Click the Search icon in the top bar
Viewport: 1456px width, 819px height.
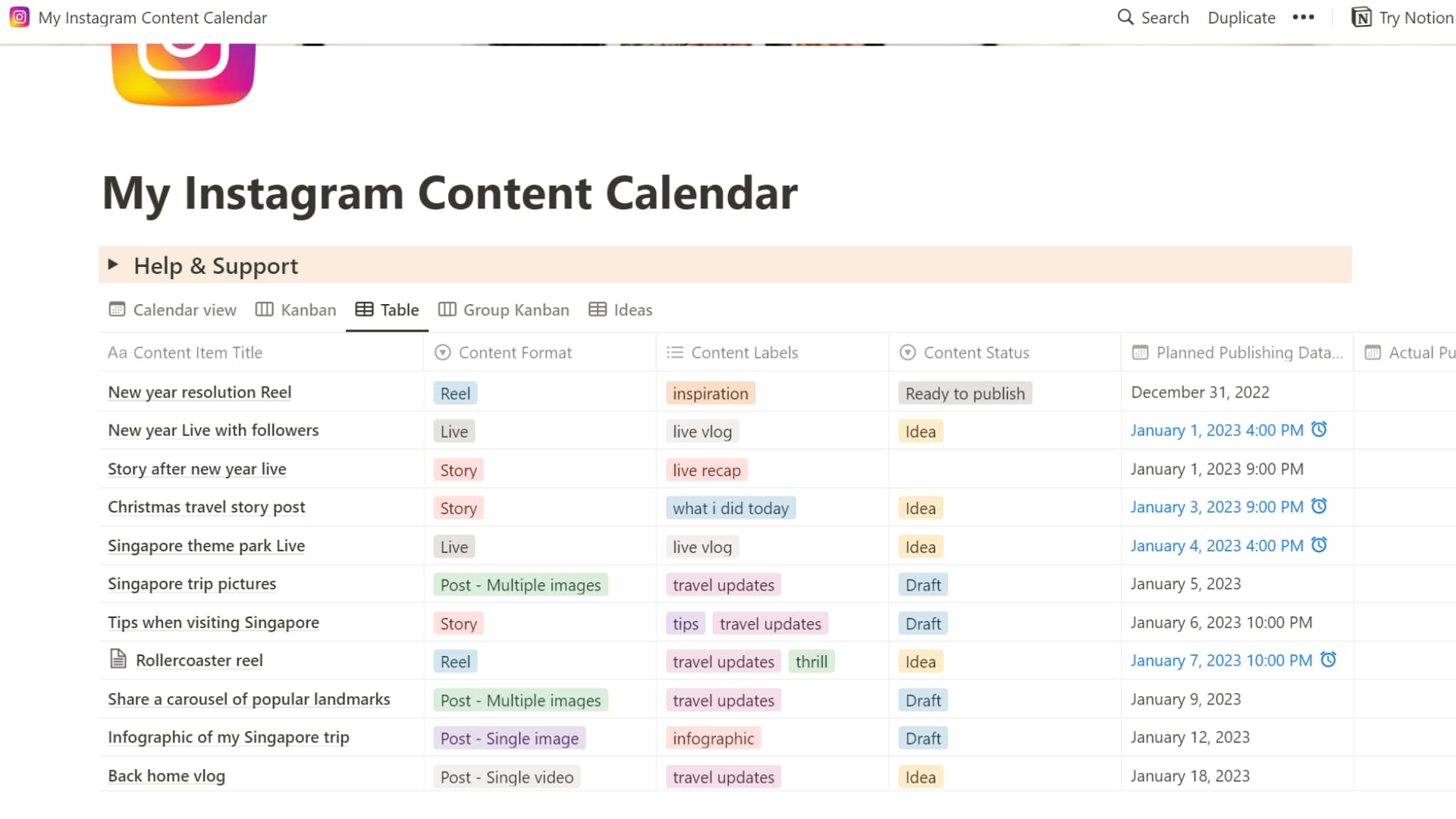click(1125, 17)
